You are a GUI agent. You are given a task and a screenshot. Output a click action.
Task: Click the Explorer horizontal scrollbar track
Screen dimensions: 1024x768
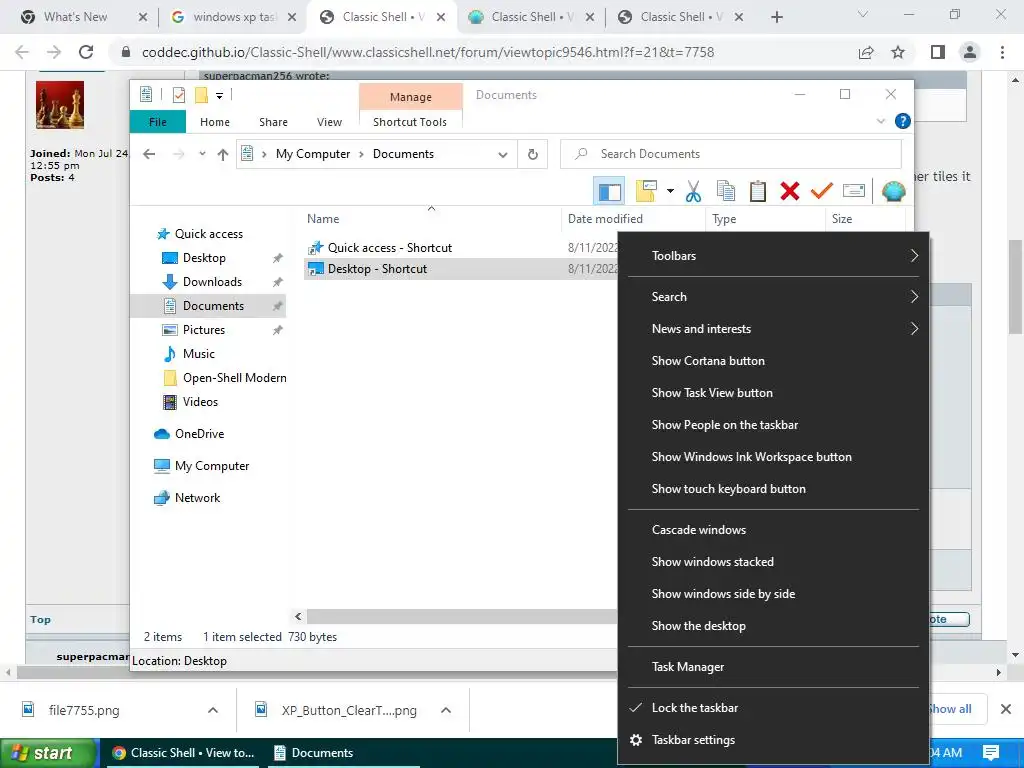click(462, 616)
